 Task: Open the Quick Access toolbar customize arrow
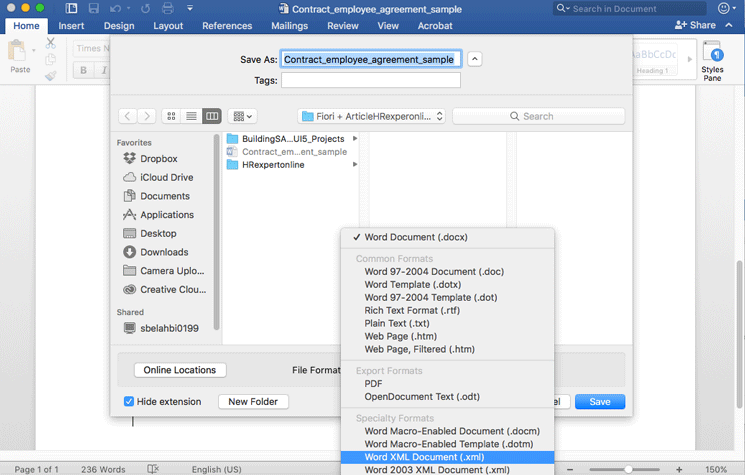click(x=190, y=8)
